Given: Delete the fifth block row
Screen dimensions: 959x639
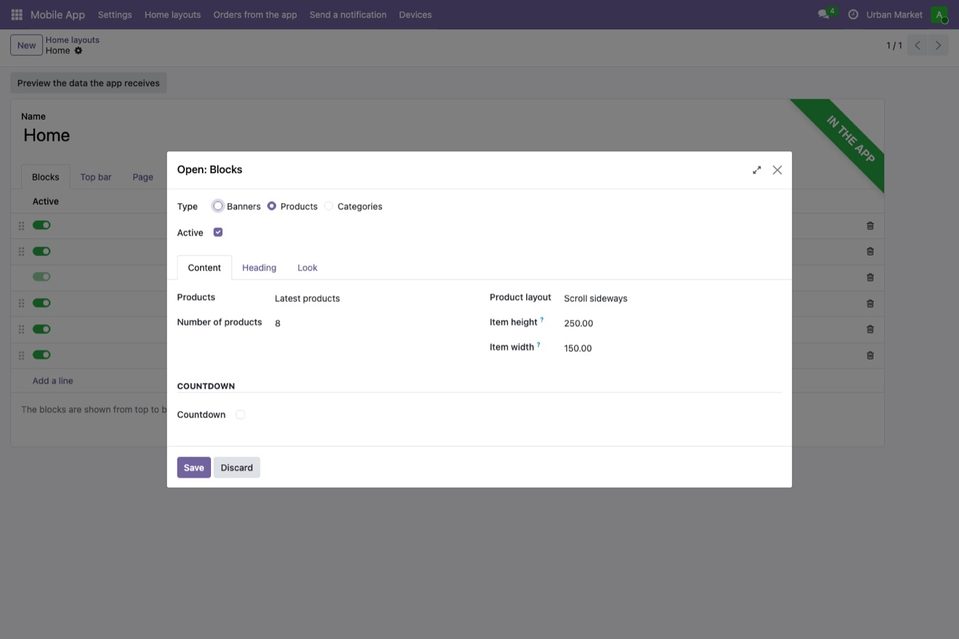Looking at the screenshot, I should point(870,329).
